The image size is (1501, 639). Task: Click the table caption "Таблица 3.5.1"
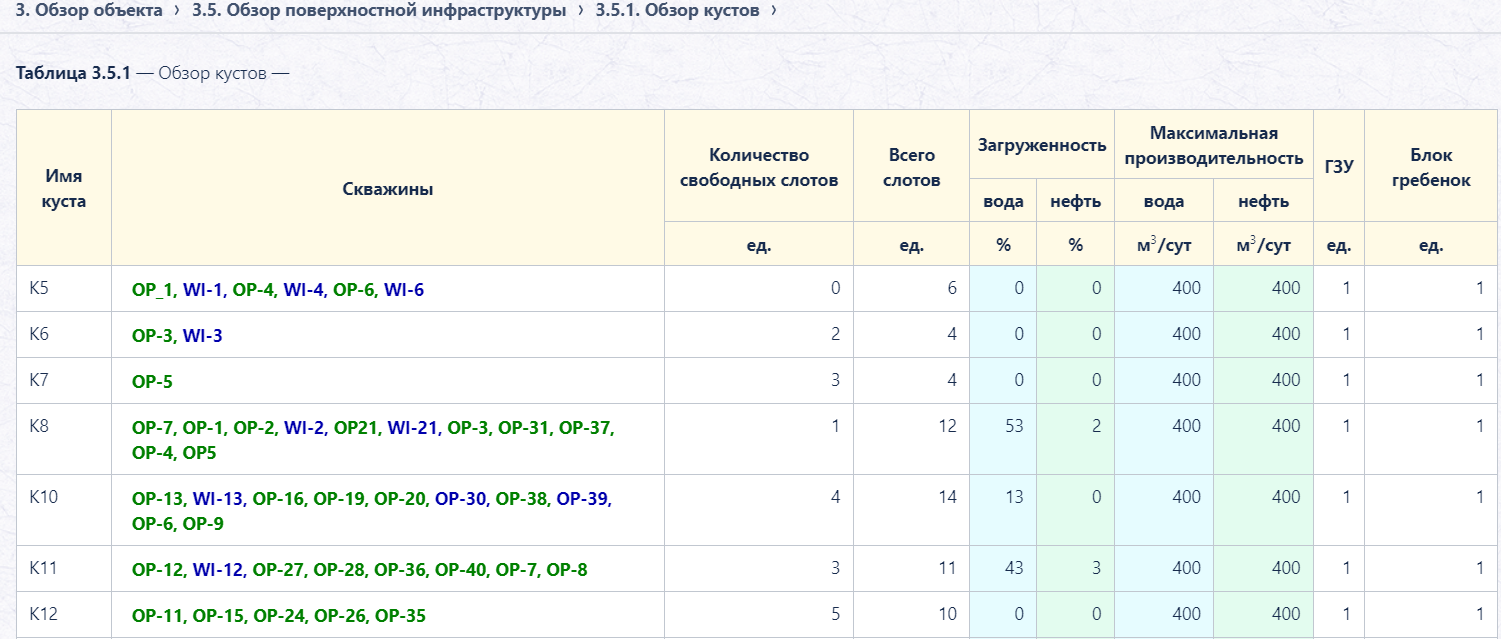(74, 73)
